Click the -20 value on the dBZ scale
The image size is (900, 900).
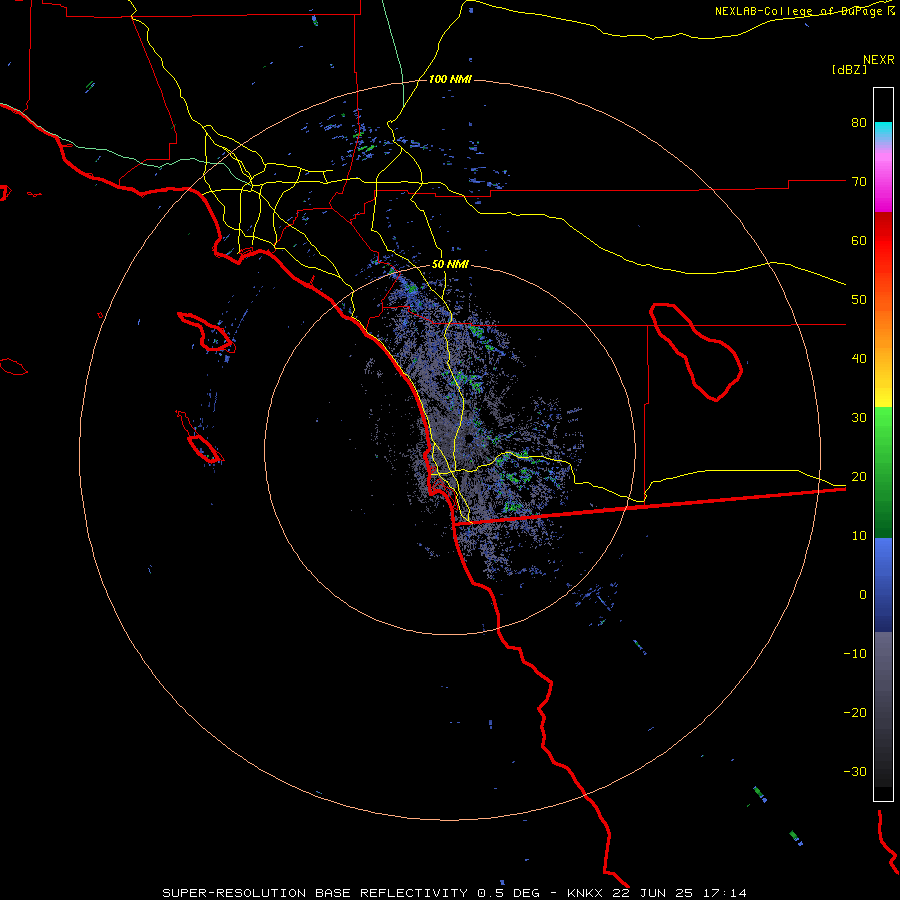click(x=855, y=712)
